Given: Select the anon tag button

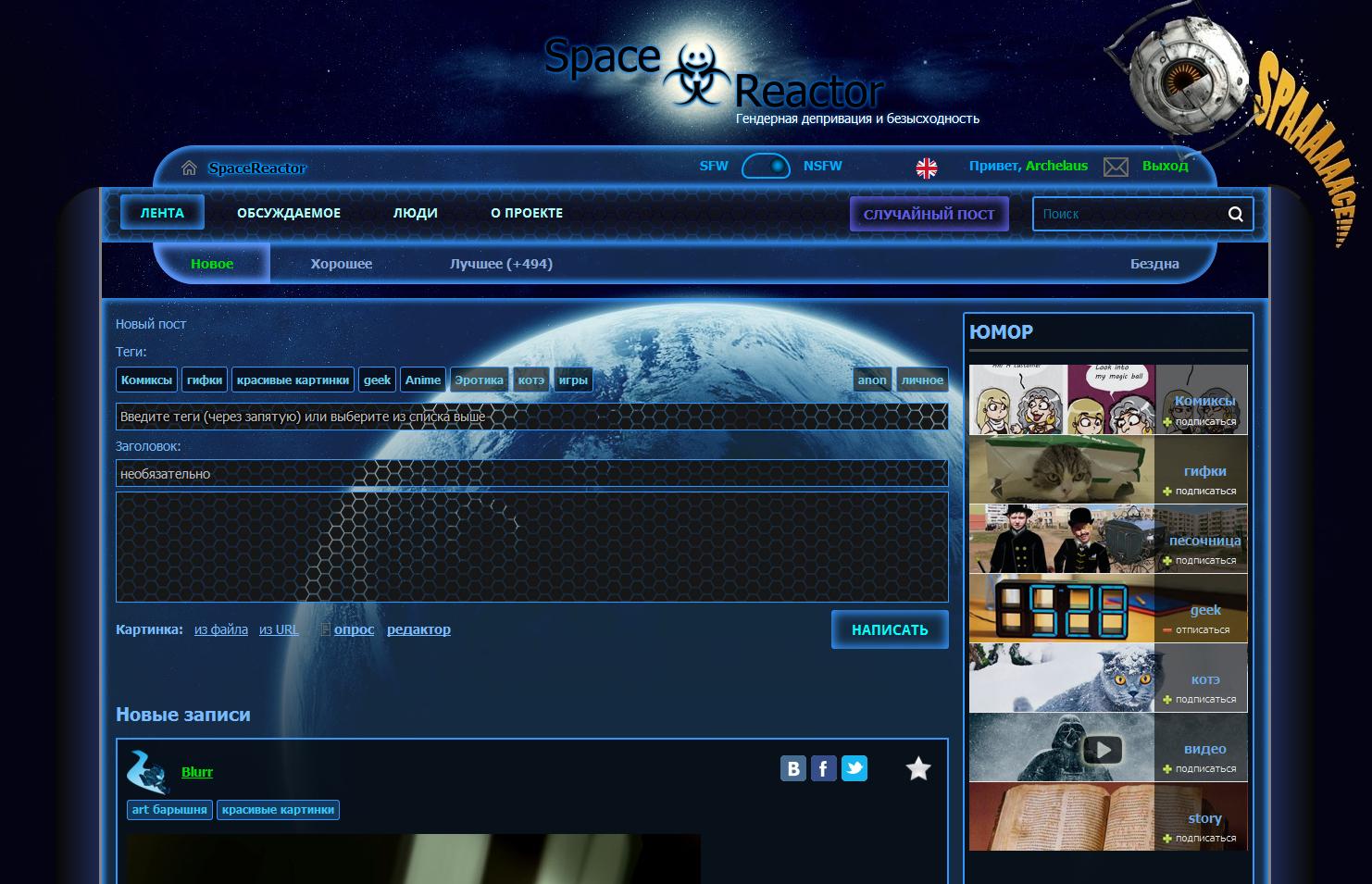Looking at the screenshot, I should point(872,380).
